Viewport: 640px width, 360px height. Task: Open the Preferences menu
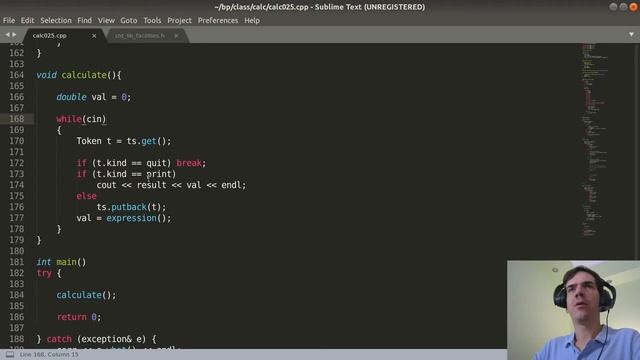tap(218, 20)
